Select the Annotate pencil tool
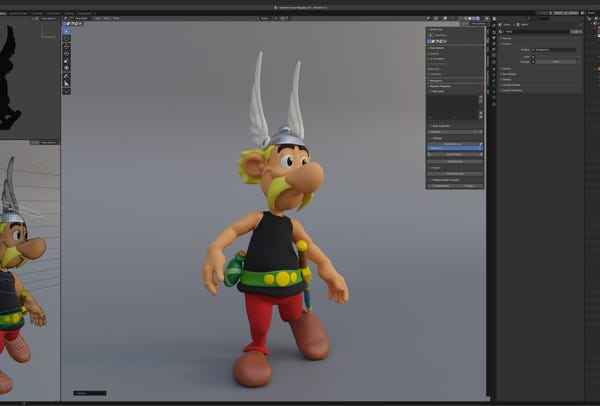Viewport: 600px width, 406px height. point(67,76)
